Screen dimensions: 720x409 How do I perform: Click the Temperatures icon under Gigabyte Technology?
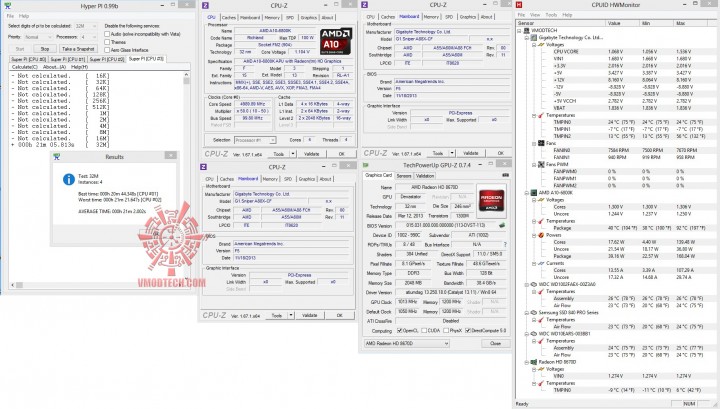541,115
